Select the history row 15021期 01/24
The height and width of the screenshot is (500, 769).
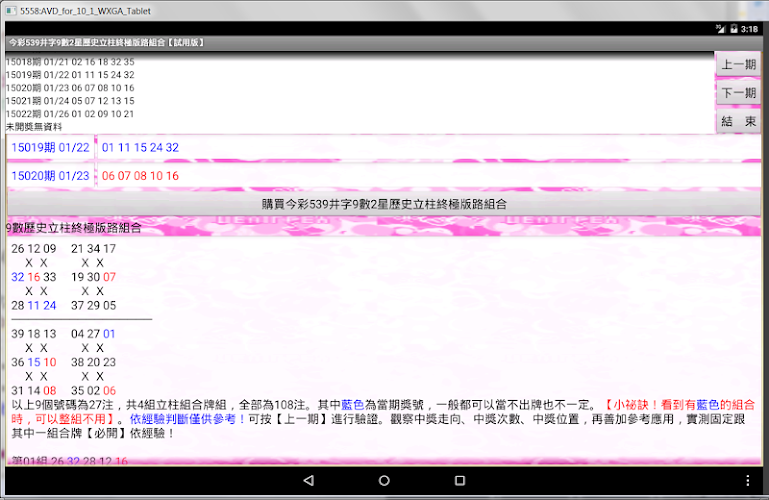tap(70, 100)
